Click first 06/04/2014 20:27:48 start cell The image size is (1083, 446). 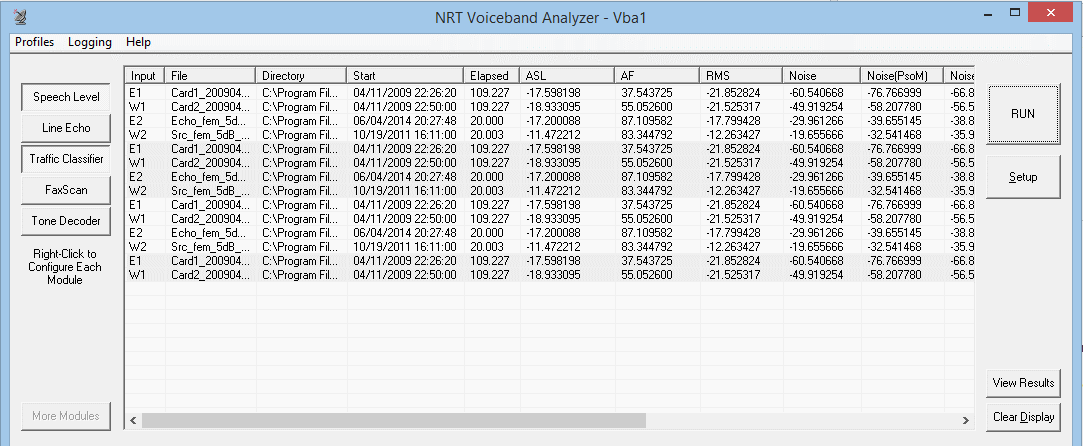(404, 120)
